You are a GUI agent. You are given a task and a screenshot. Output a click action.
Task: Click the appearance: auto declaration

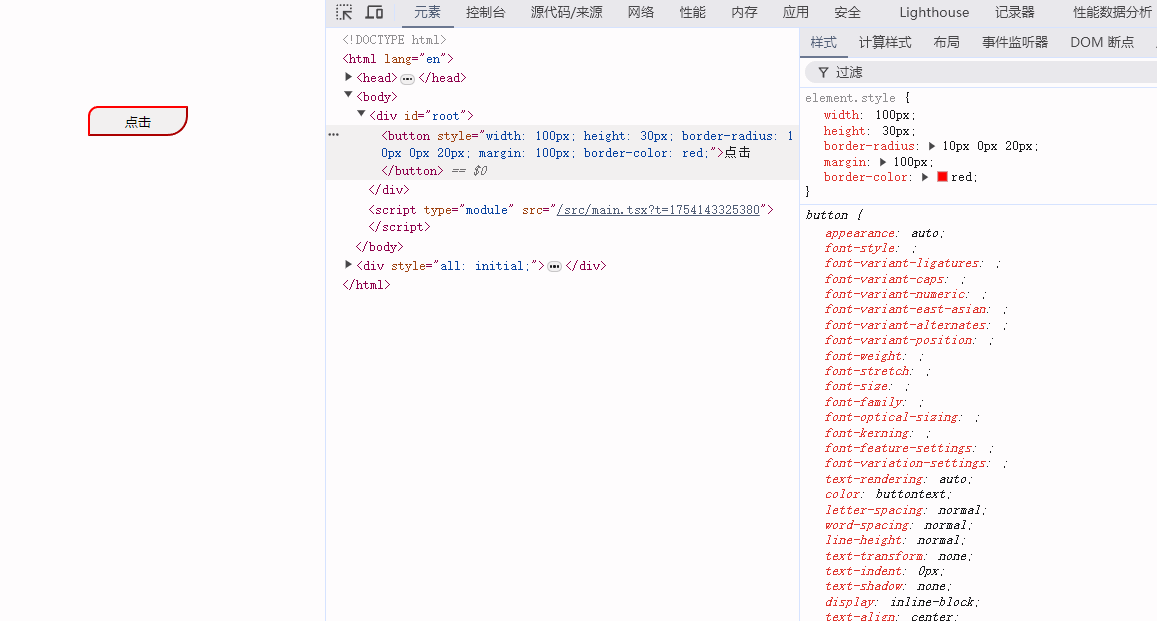pos(885,234)
